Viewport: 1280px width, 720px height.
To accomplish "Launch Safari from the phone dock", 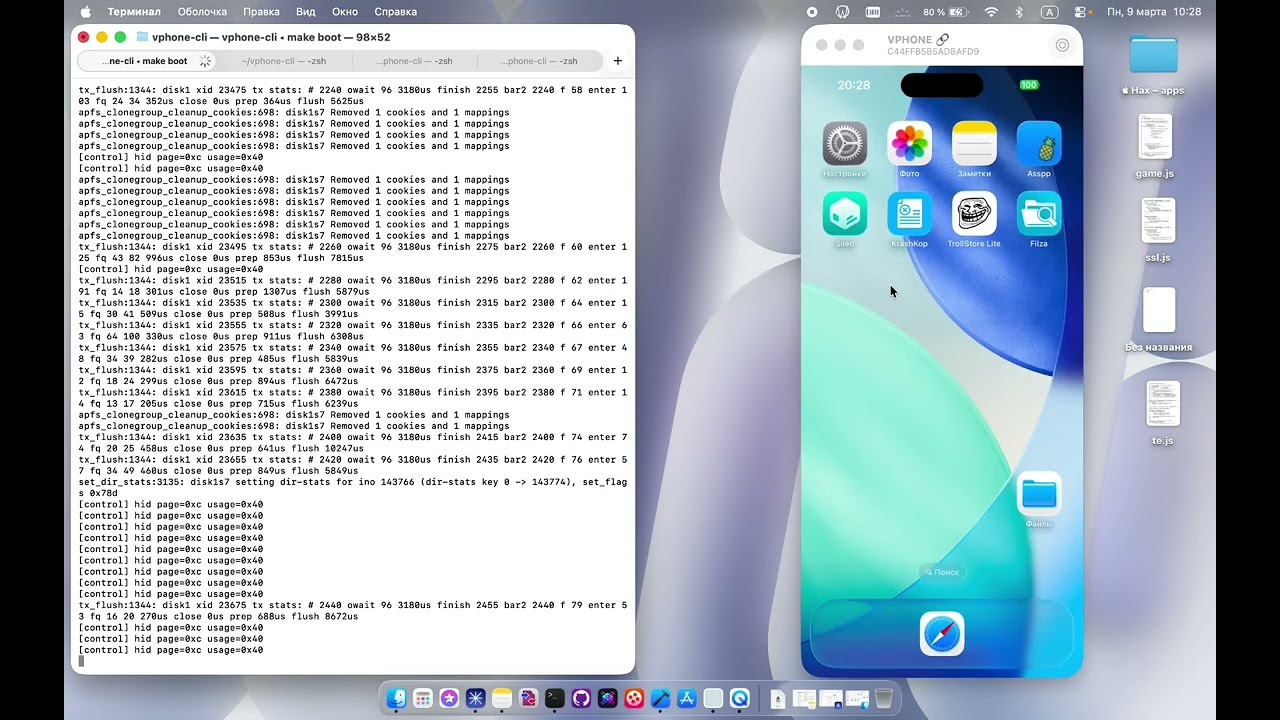I will [x=942, y=634].
